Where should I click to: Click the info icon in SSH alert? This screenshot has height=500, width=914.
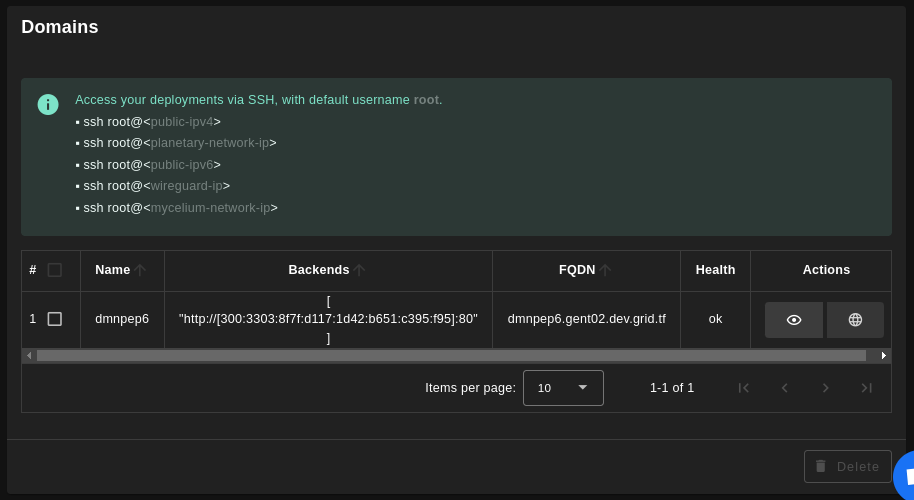pos(48,105)
